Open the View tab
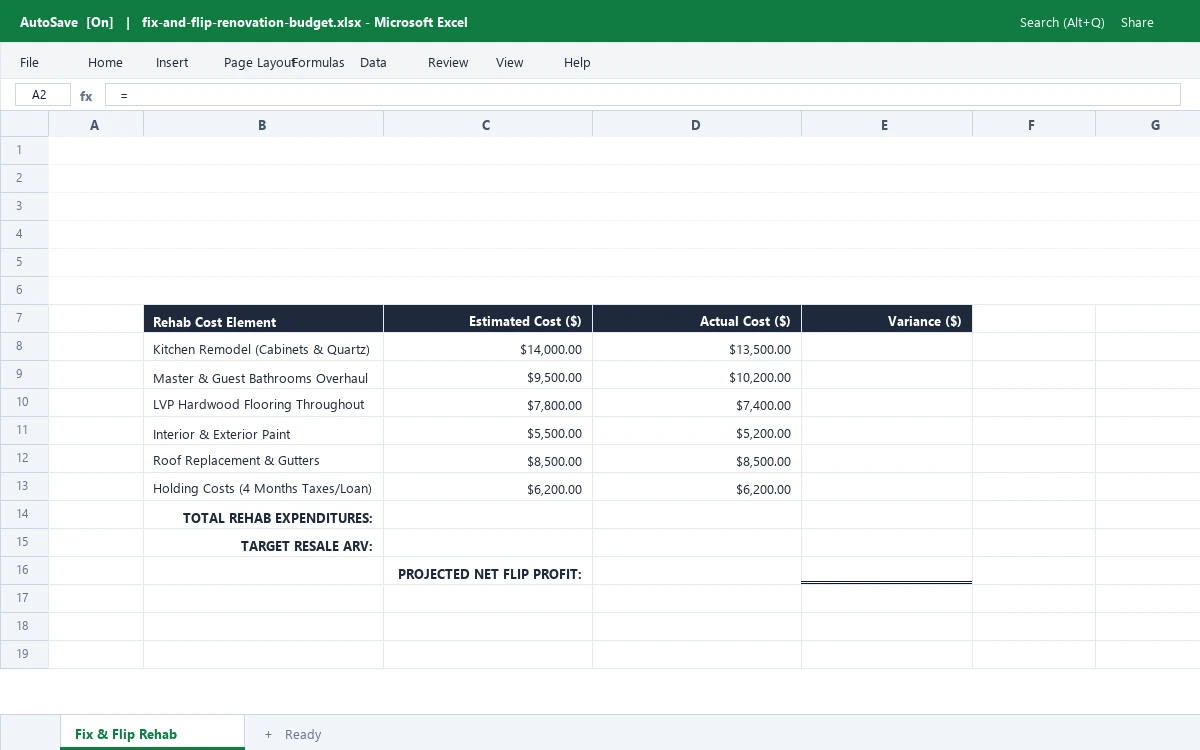This screenshot has width=1200, height=750. (x=509, y=62)
